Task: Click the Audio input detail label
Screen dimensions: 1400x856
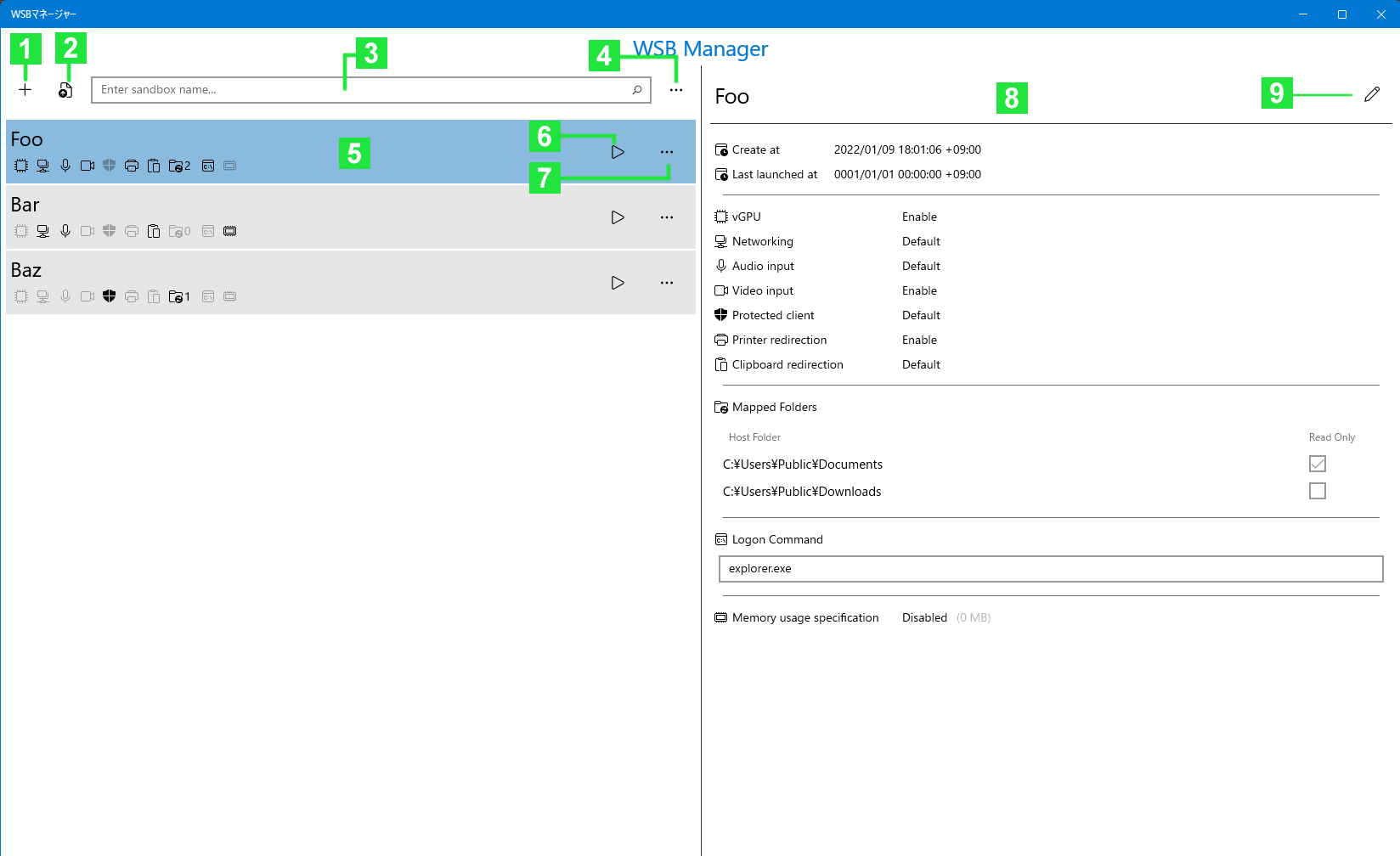Action: click(x=763, y=266)
